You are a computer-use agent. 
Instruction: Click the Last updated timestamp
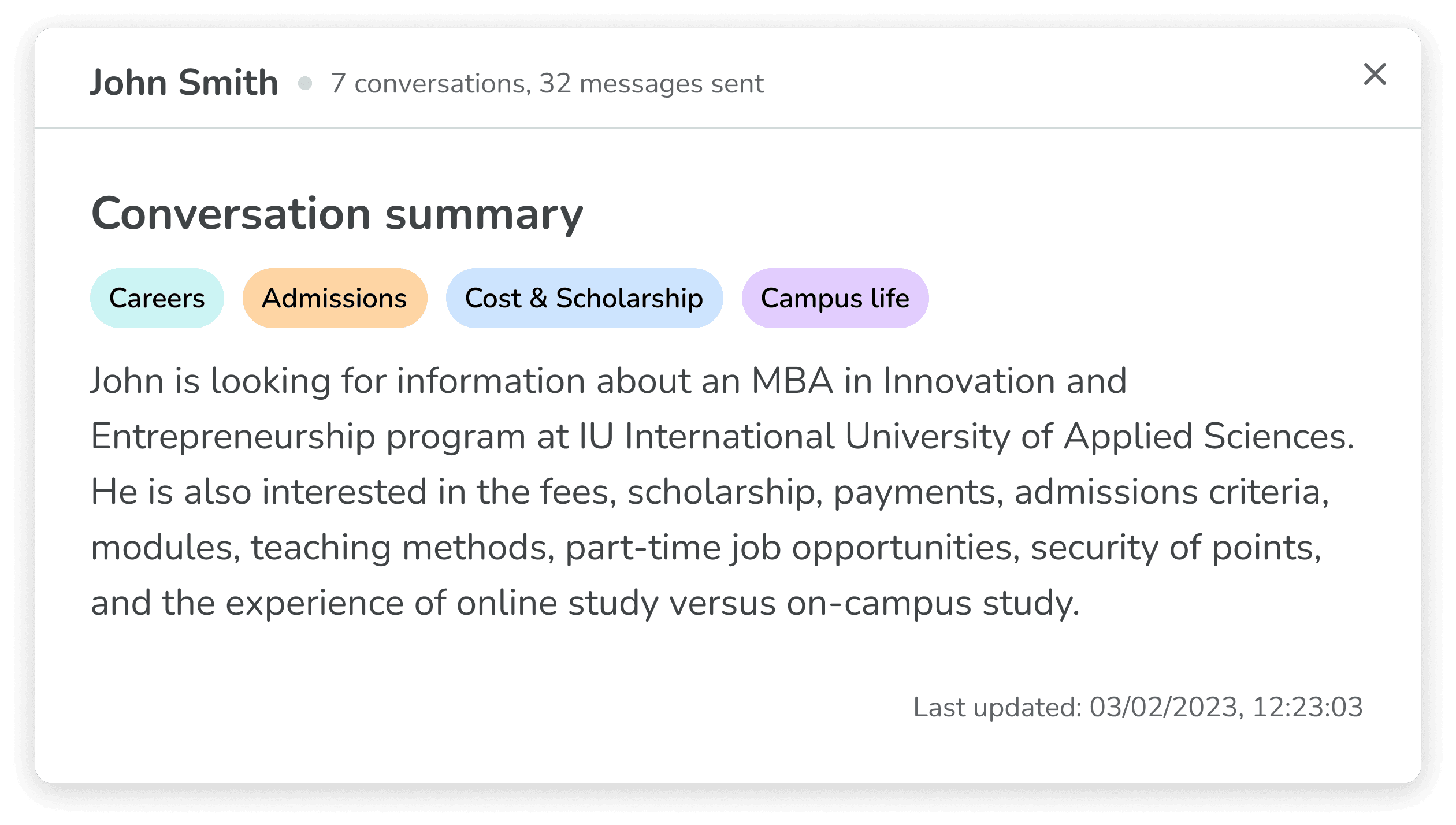coord(1137,707)
